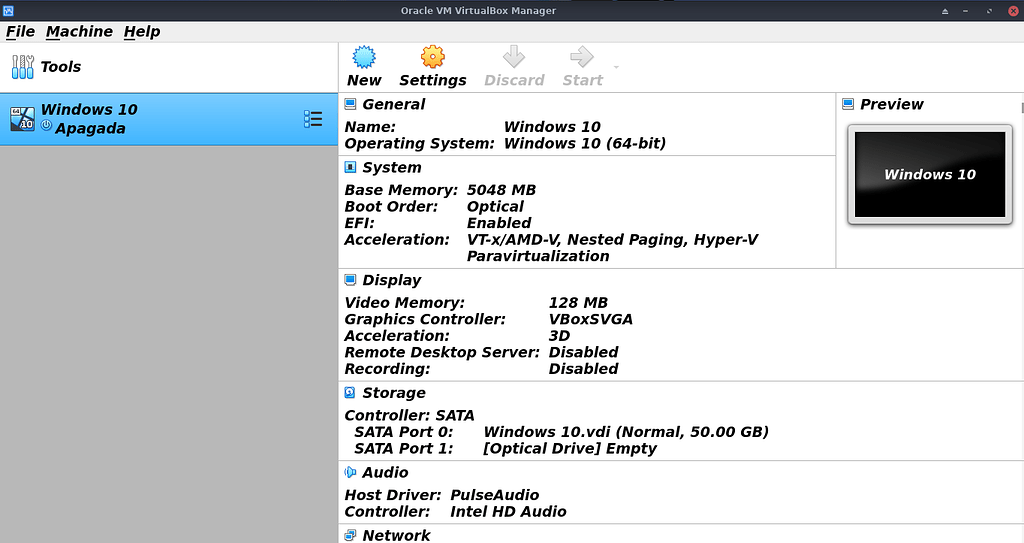
Task: Click the Name value Windows 10
Action: [x=552, y=127]
